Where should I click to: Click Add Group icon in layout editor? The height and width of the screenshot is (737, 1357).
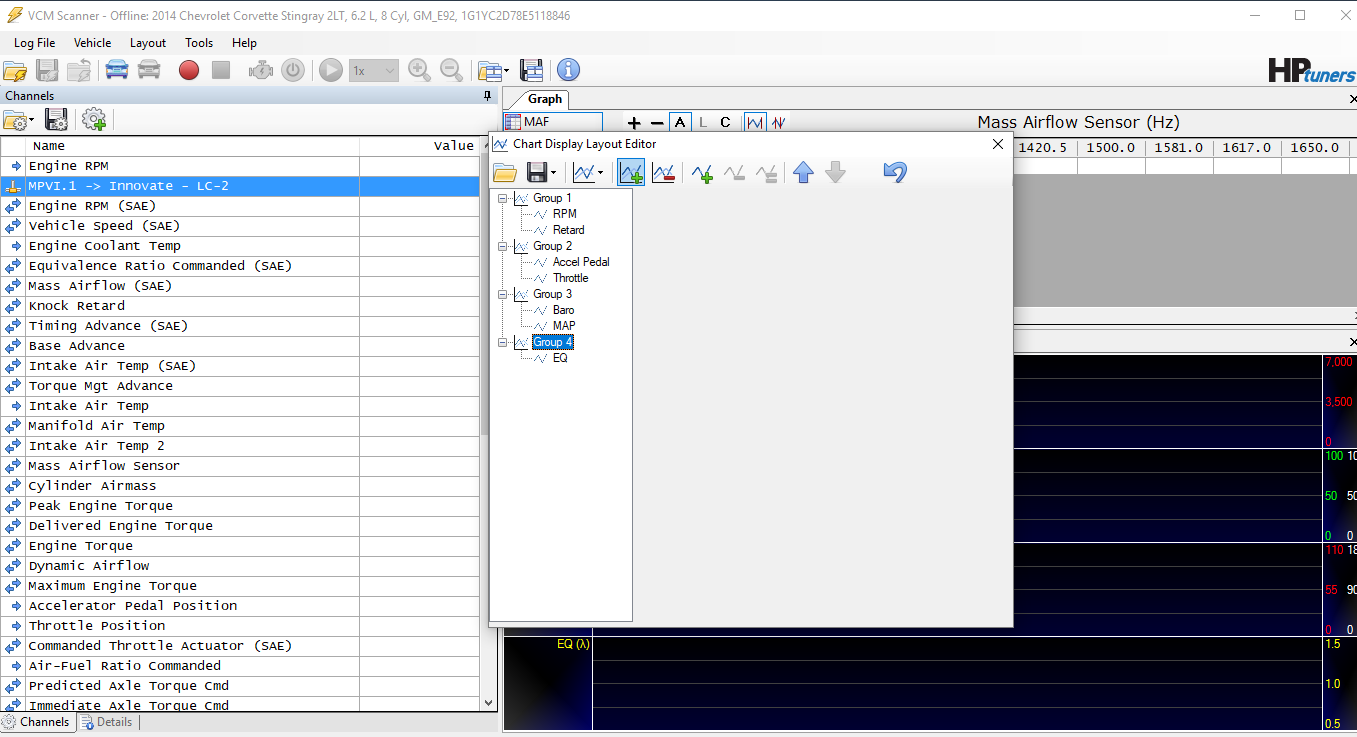630,173
